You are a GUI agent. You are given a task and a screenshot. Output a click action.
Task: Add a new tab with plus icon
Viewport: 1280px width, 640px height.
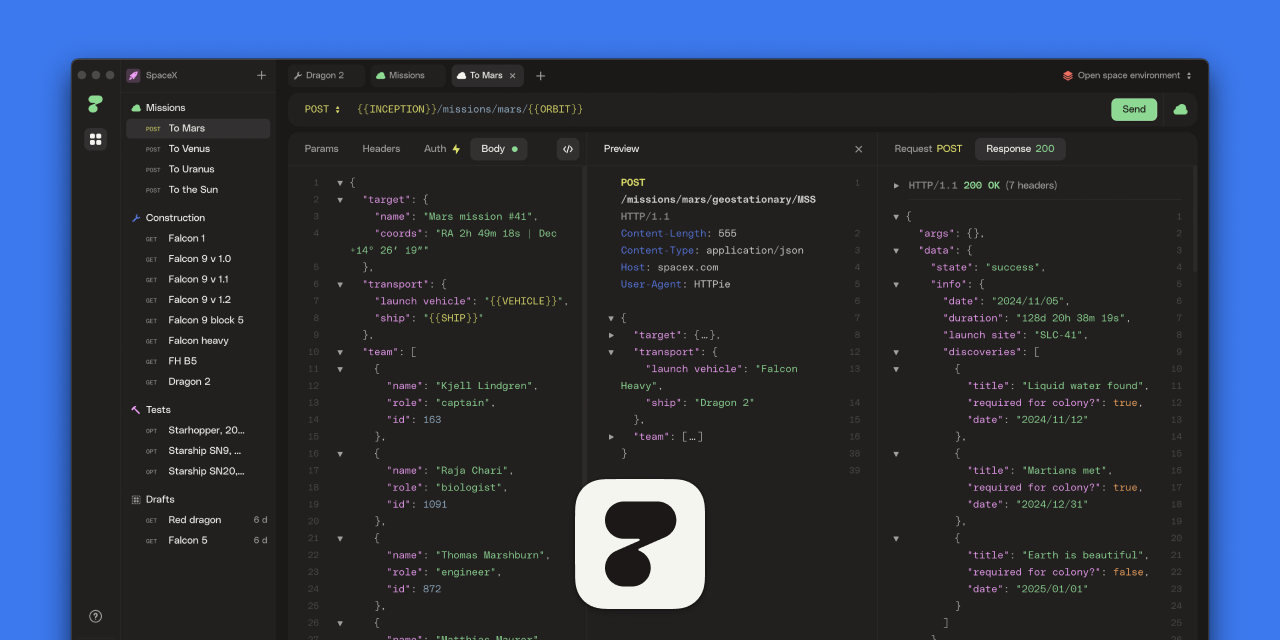point(541,76)
